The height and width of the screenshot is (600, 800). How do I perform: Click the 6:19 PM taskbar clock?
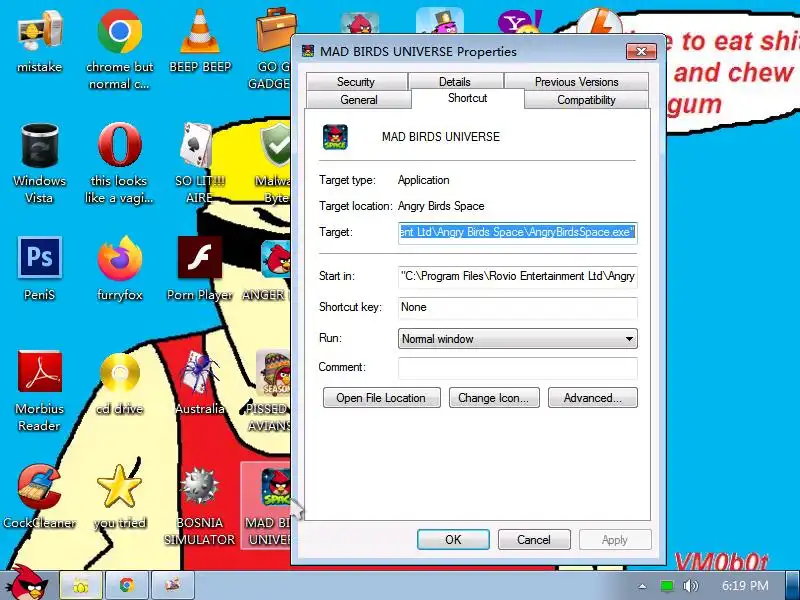745,586
